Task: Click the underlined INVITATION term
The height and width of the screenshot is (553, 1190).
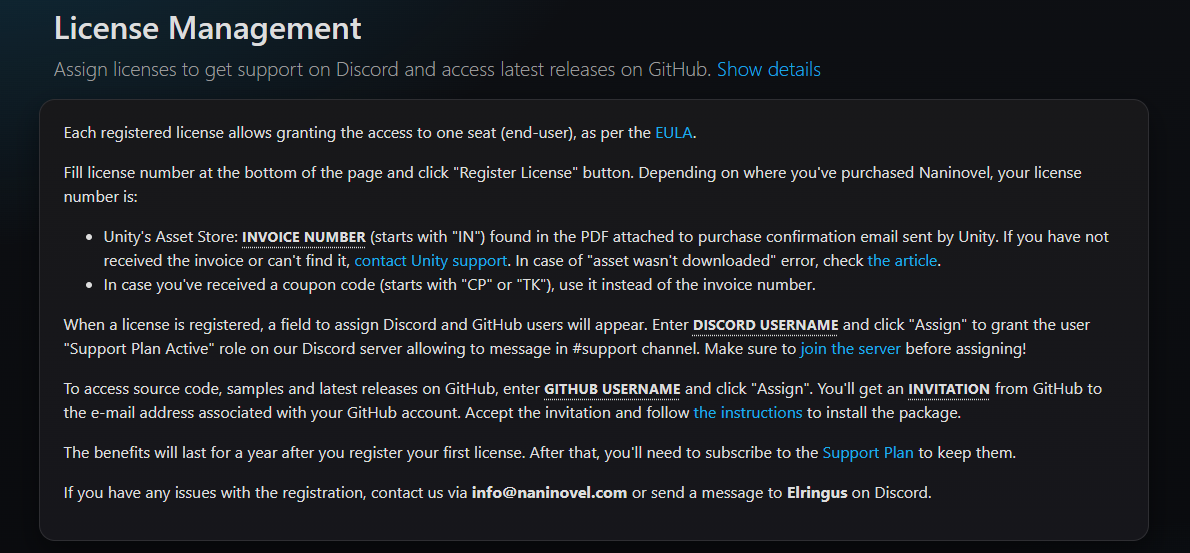Action: tap(948, 388)
